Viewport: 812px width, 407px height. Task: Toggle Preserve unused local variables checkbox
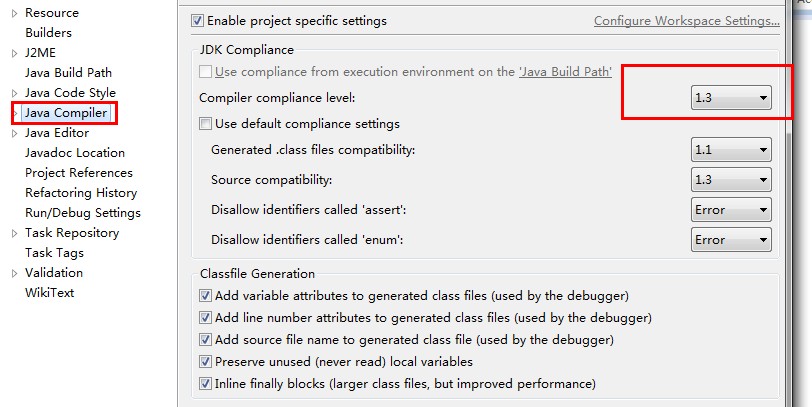click(x=206, y=361)
